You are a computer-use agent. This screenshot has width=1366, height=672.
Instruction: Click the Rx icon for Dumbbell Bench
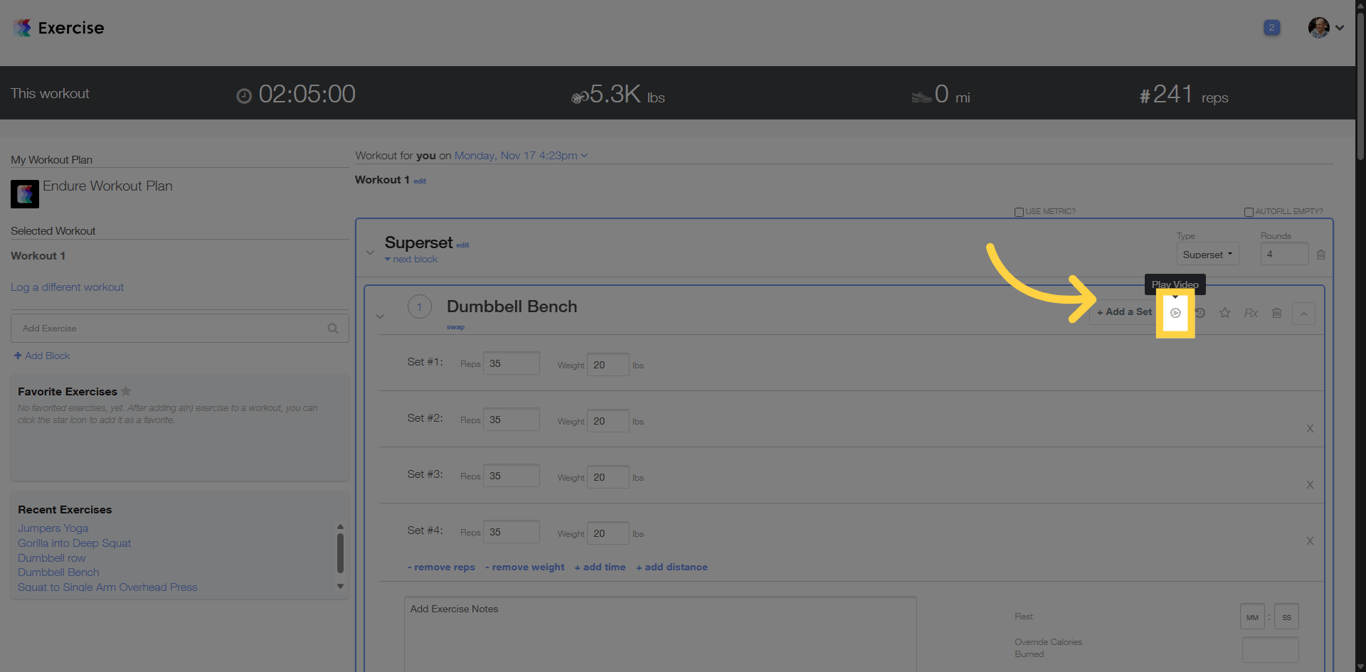pyautogui.click(x=1251, y=313)
